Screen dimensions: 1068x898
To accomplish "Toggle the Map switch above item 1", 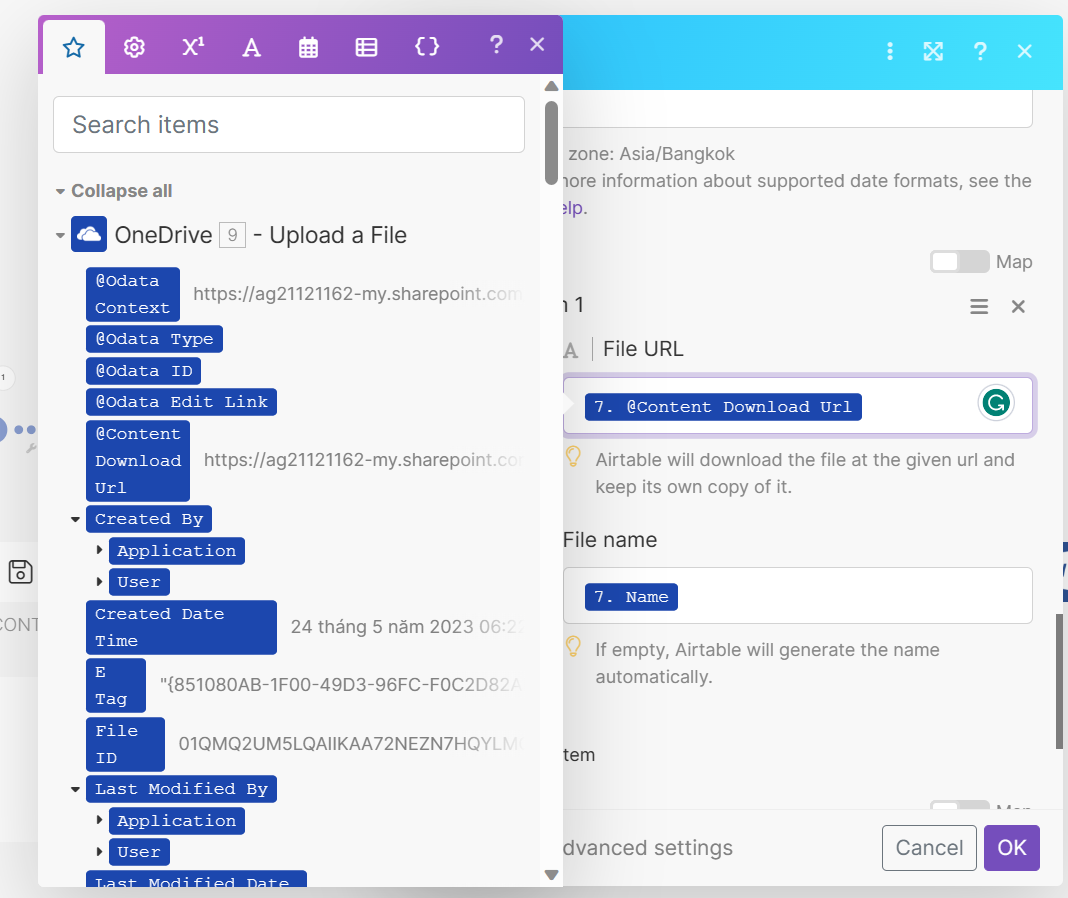I will tap(960, 262).
